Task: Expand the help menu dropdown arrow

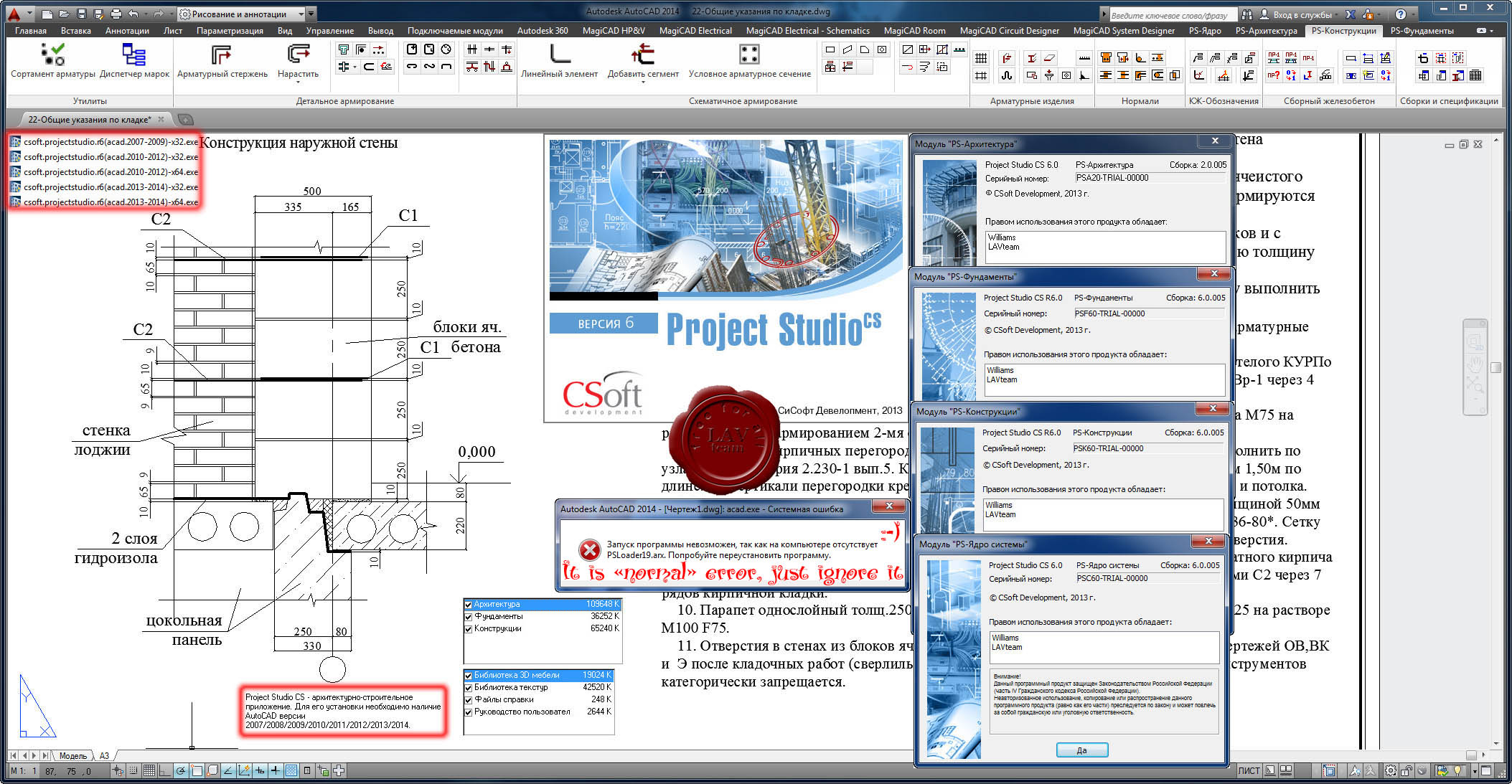Action: (x=1412, y=14)
